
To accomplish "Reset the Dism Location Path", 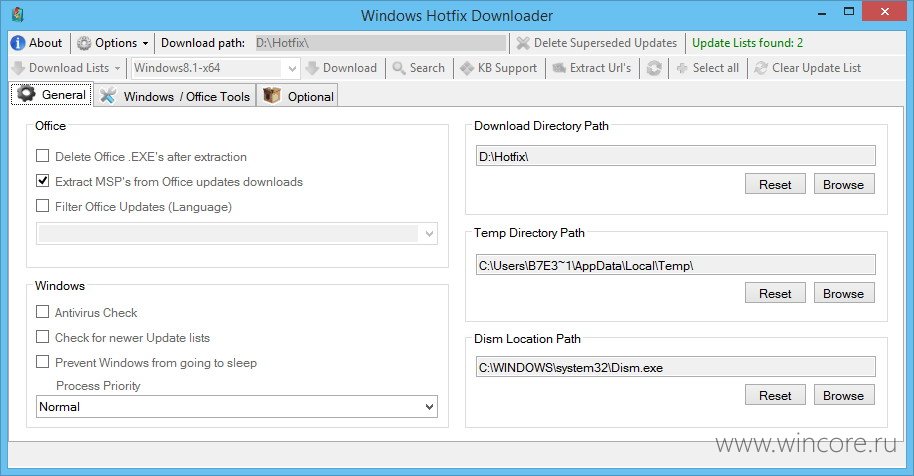I will coord(775,395).
